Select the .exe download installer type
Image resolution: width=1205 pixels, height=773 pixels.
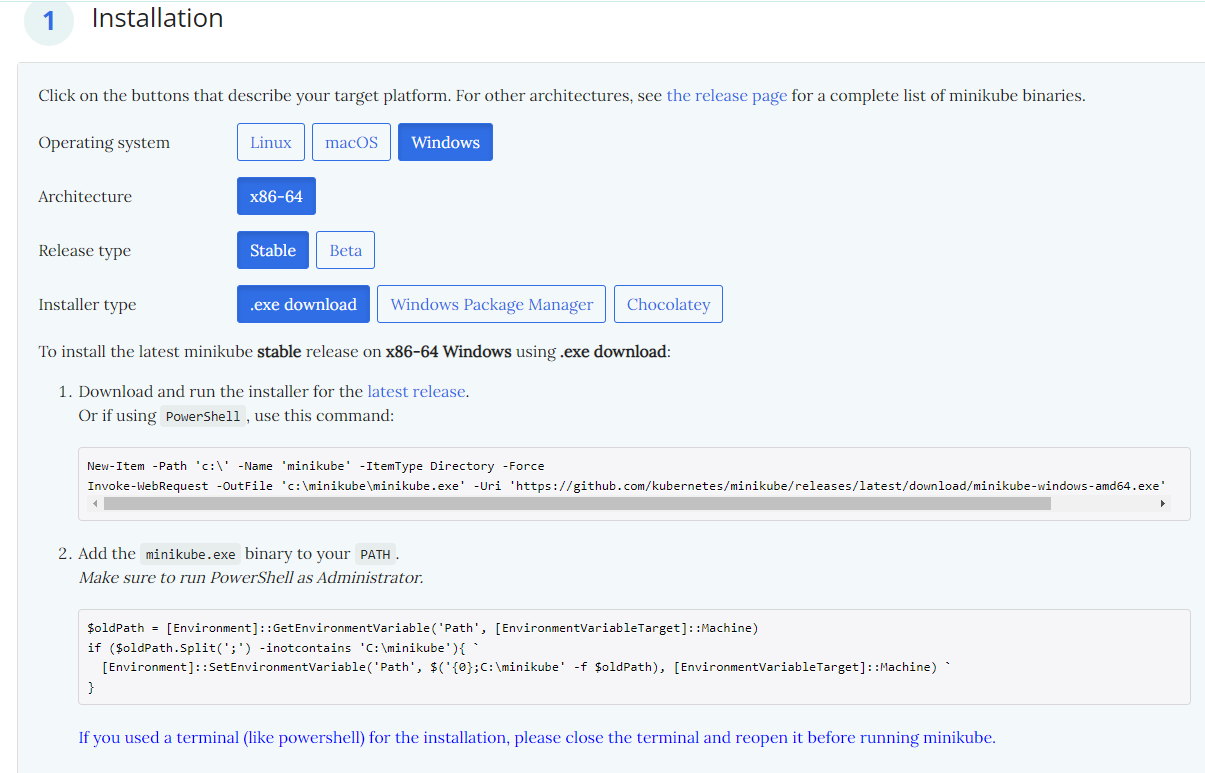tap(303, 304)
